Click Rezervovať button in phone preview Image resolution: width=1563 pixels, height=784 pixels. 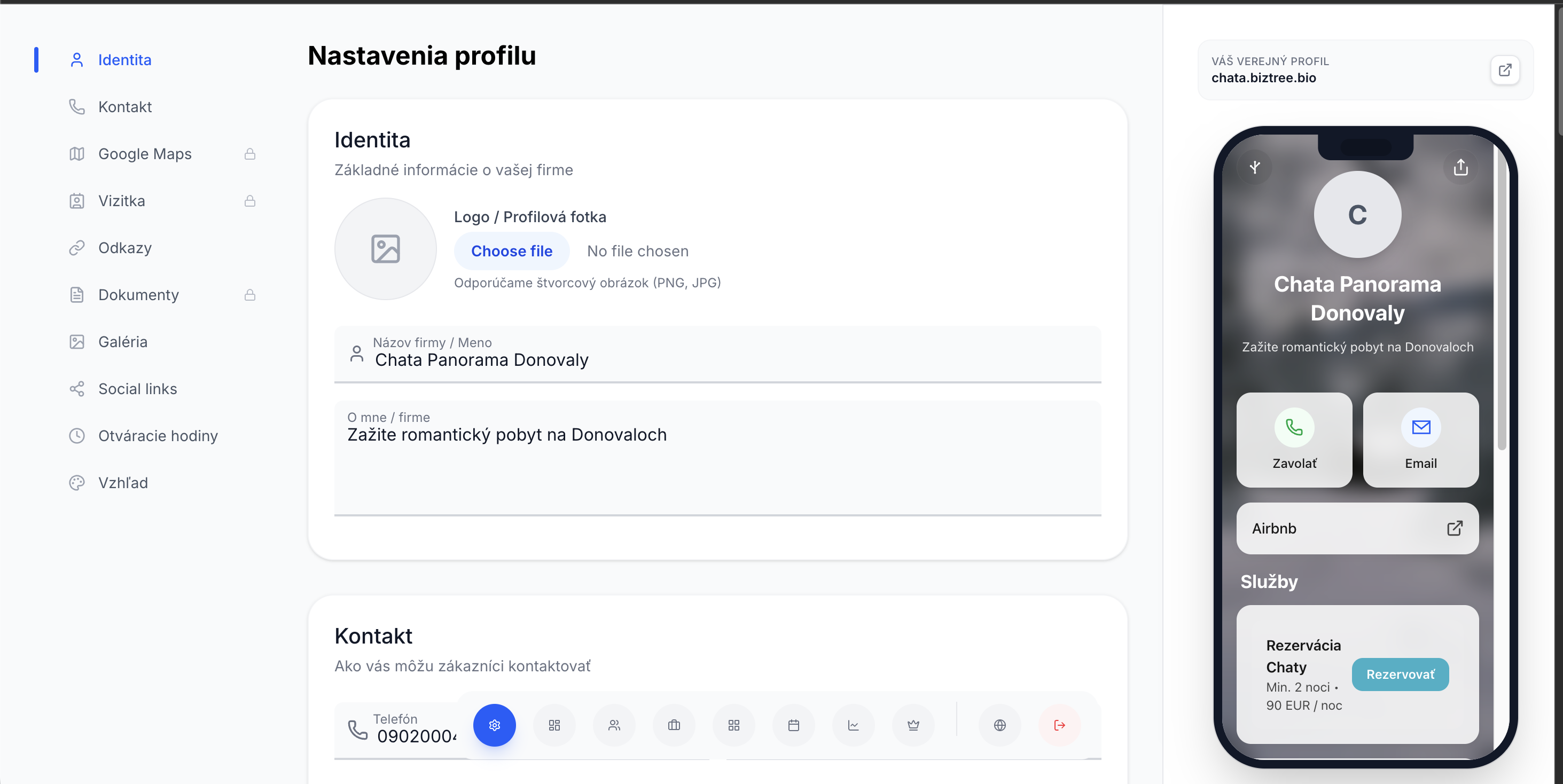click(x=1400, y=674)
